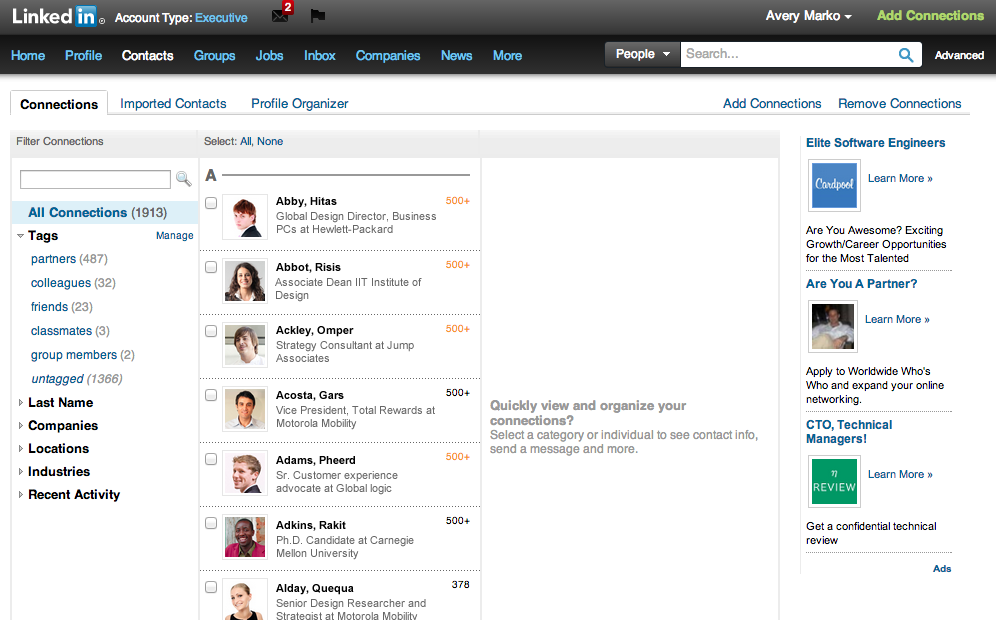996x620 pixels.
Task: Click the filter connections magnifier icon
Action: point(184,179)
